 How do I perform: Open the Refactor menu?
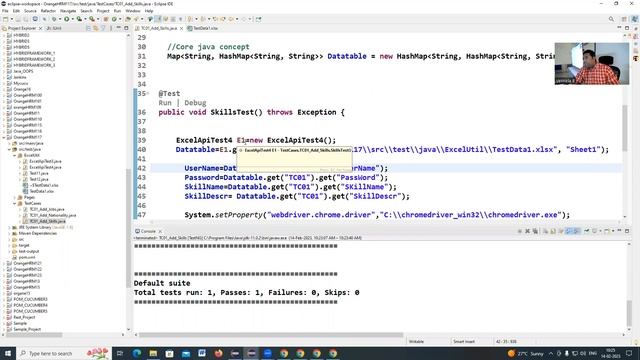point(48,11)
